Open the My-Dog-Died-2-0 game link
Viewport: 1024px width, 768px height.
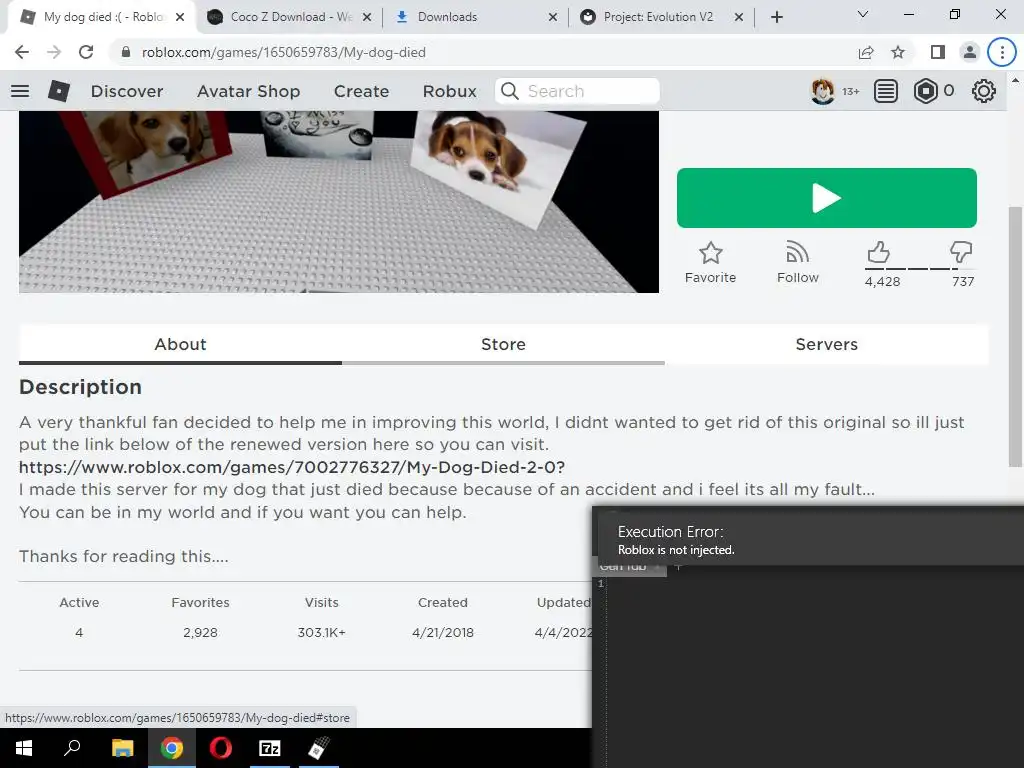pyautogui.click(x=292, y=468)
